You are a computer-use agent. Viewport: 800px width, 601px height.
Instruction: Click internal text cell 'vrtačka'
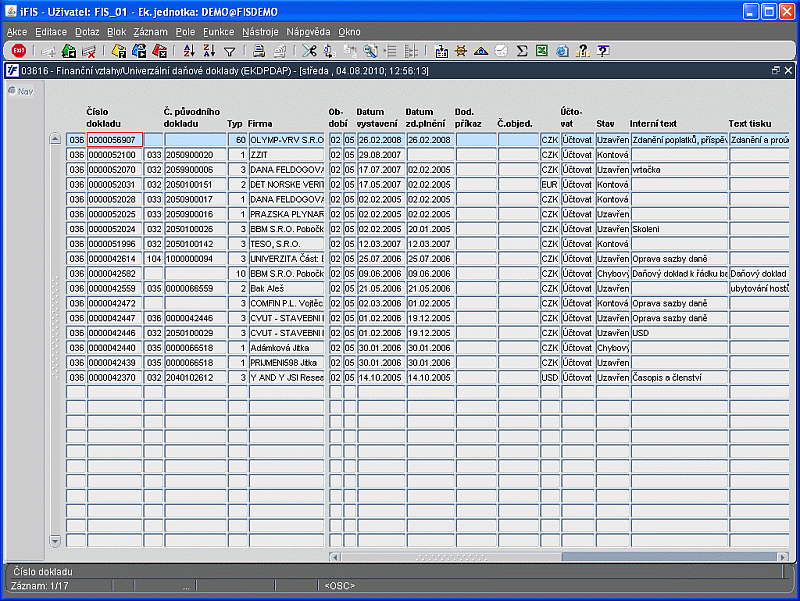coord(679,169)
